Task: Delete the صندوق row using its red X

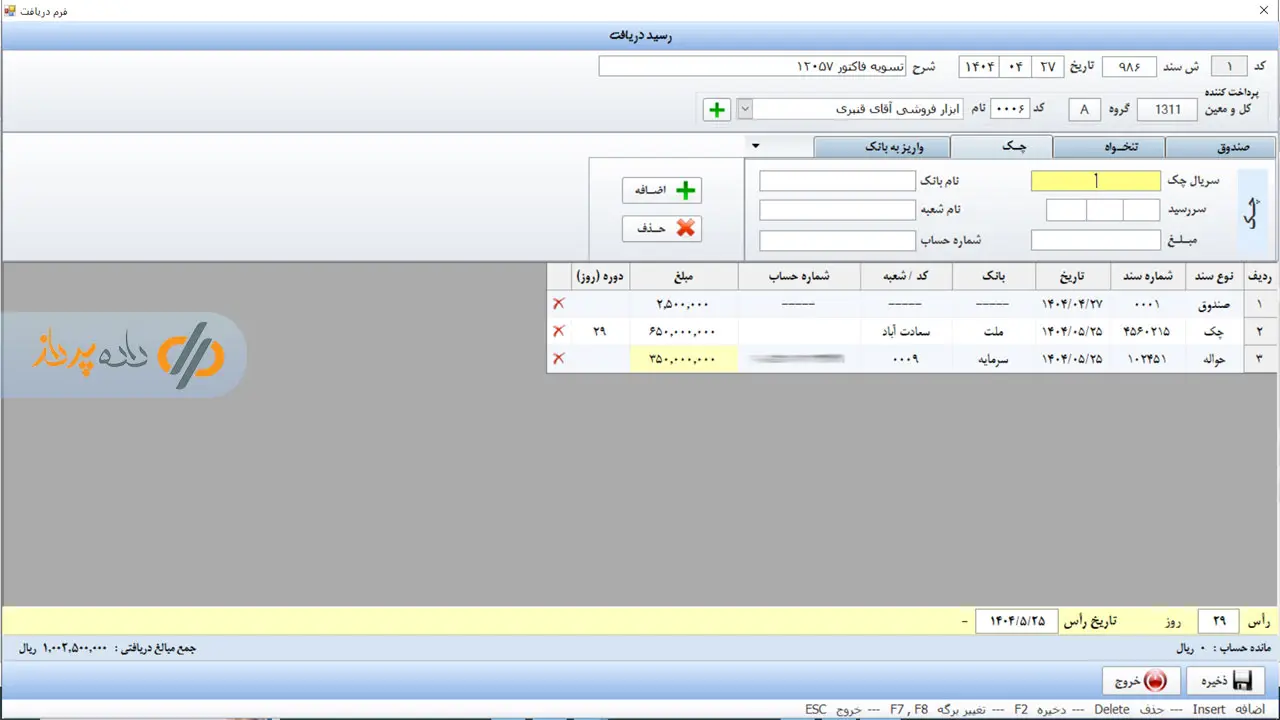Action: [558, 303]
